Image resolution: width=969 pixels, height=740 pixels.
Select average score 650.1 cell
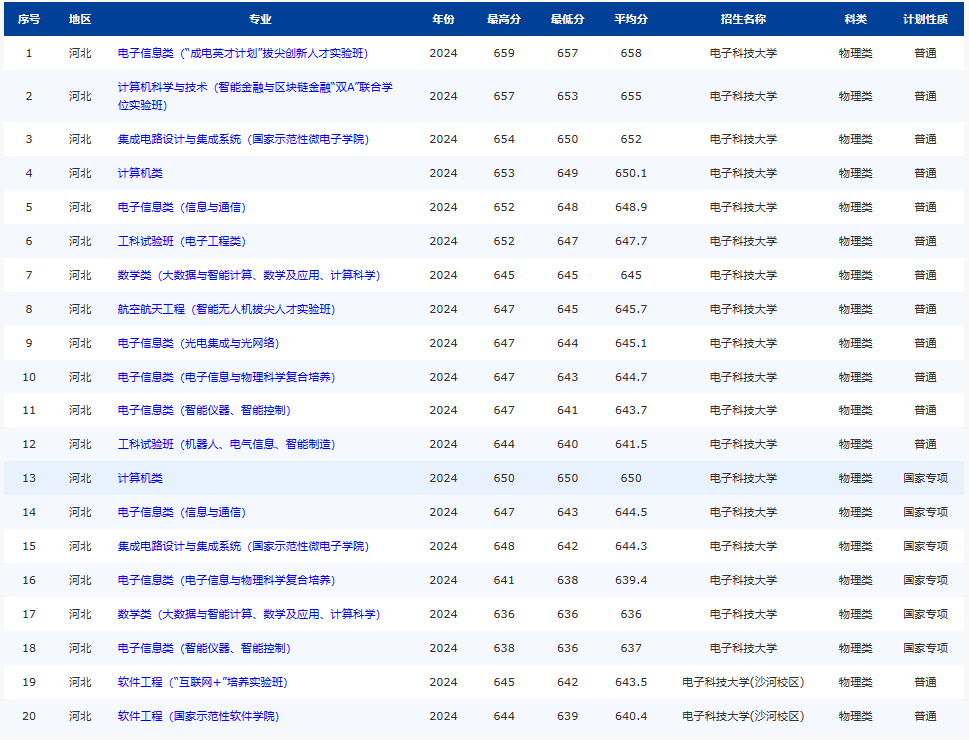point(631,173)
